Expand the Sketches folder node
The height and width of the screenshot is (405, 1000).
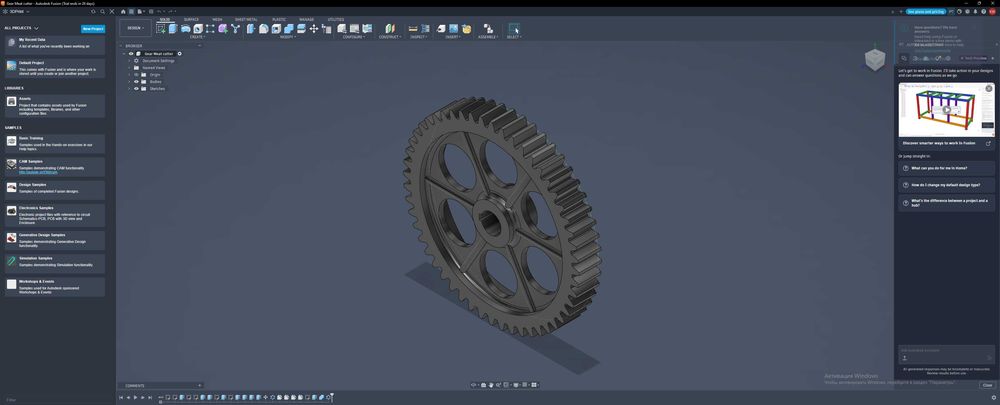(129, 89)
